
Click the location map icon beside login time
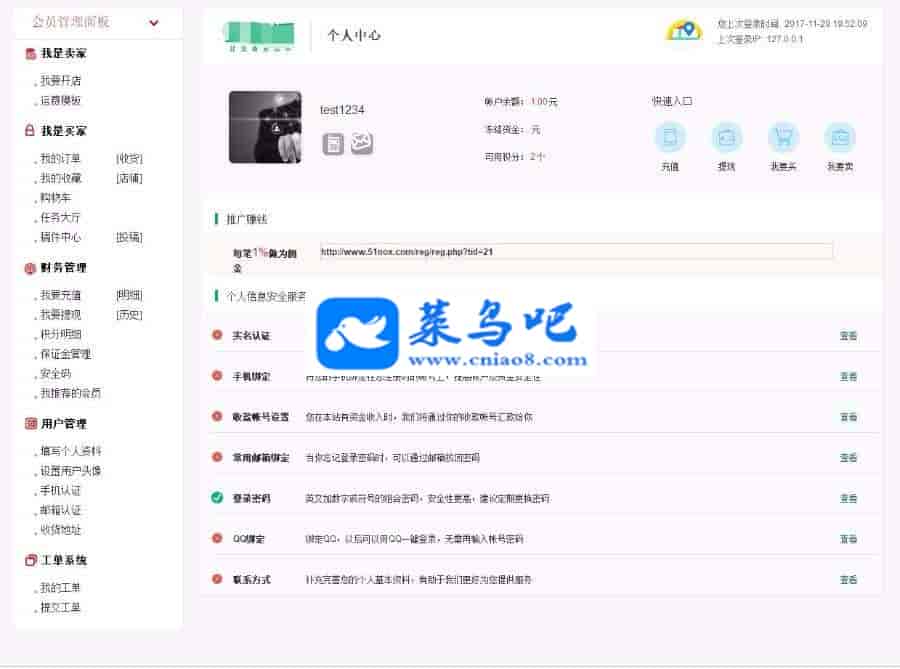[x=684, y=31]
